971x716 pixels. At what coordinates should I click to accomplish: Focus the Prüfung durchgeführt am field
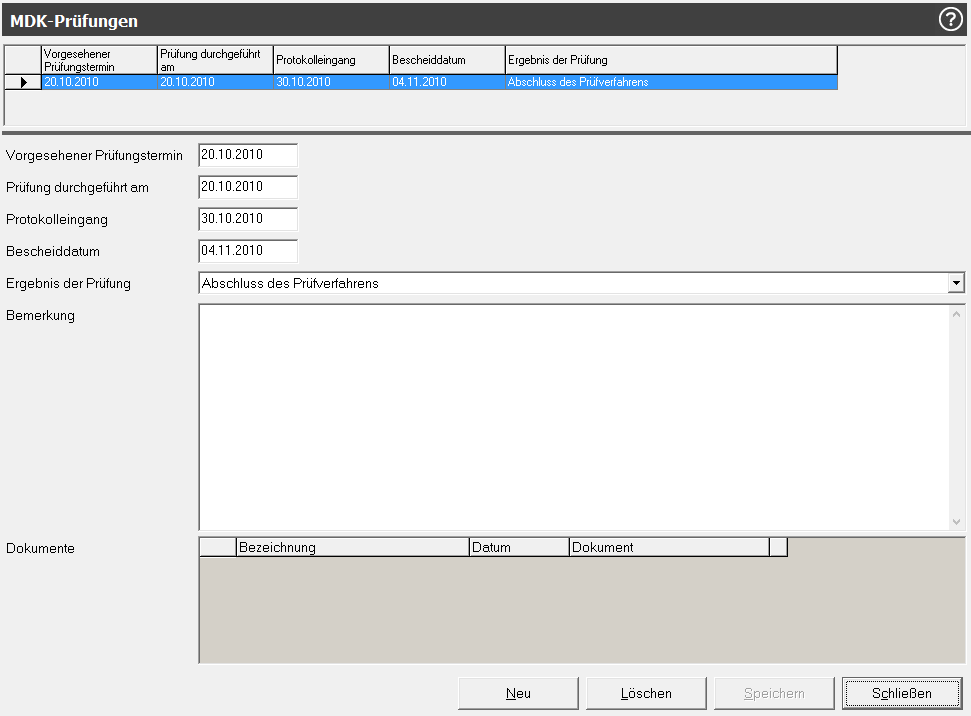pos(248,187)
